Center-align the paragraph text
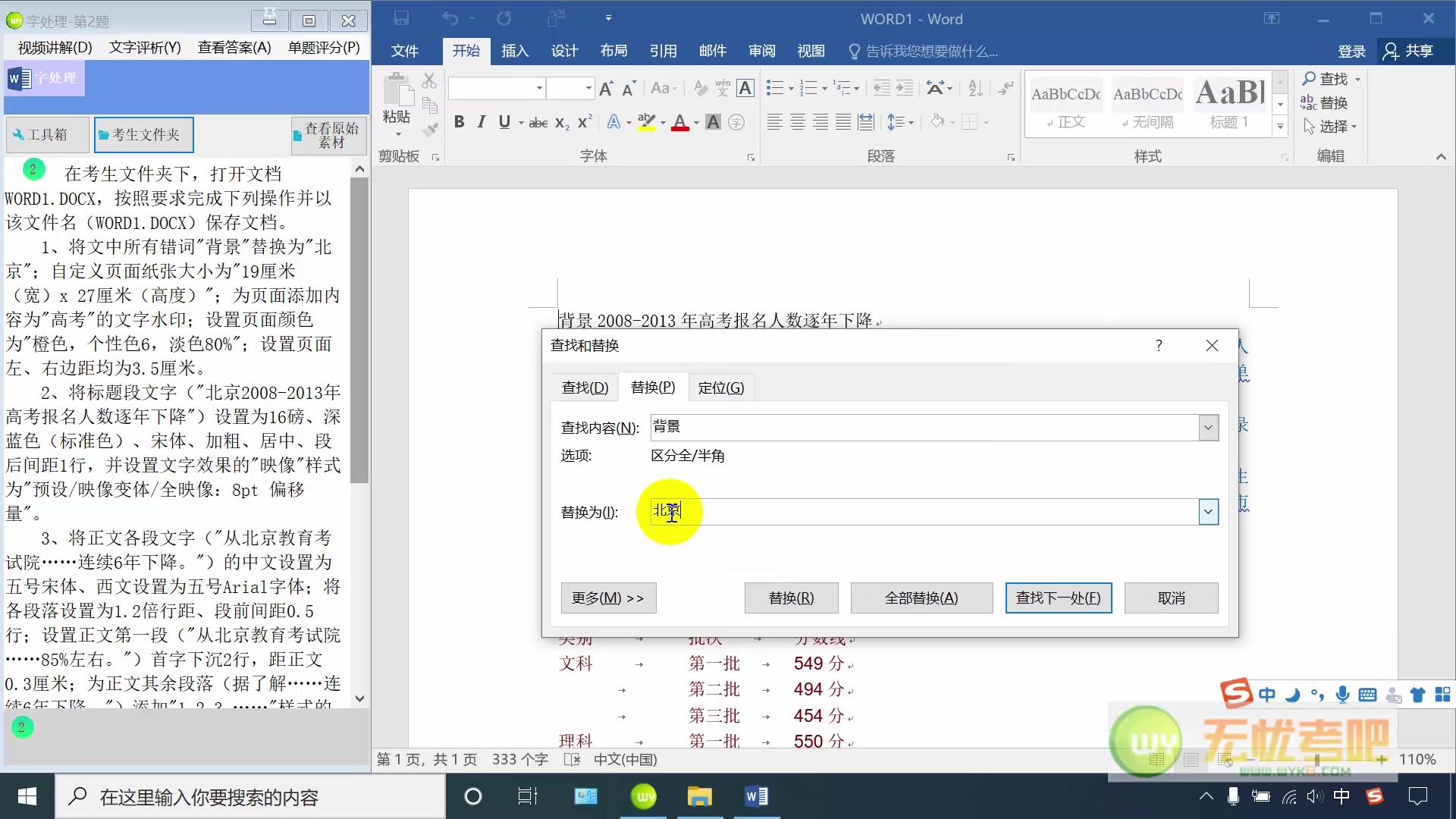Screen dimensions: 1456x819 (797, 121)
